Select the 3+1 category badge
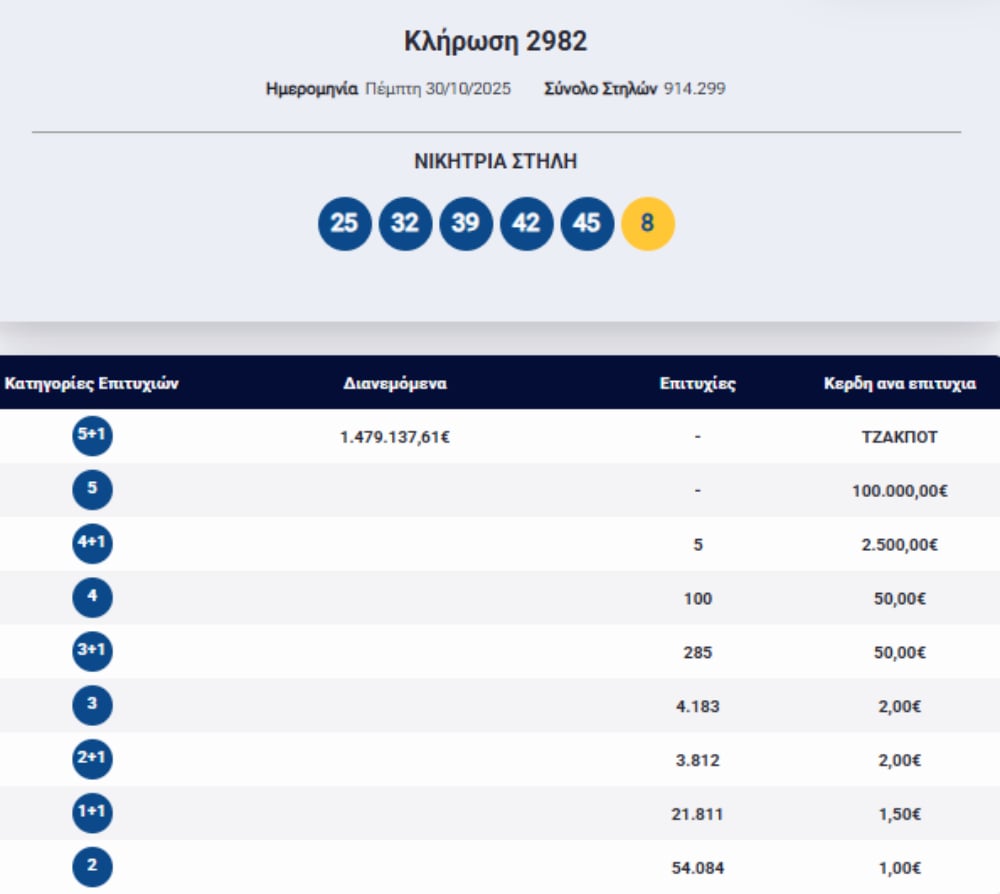The height and width of the screenshot is (894, 1000). [92, 652]
